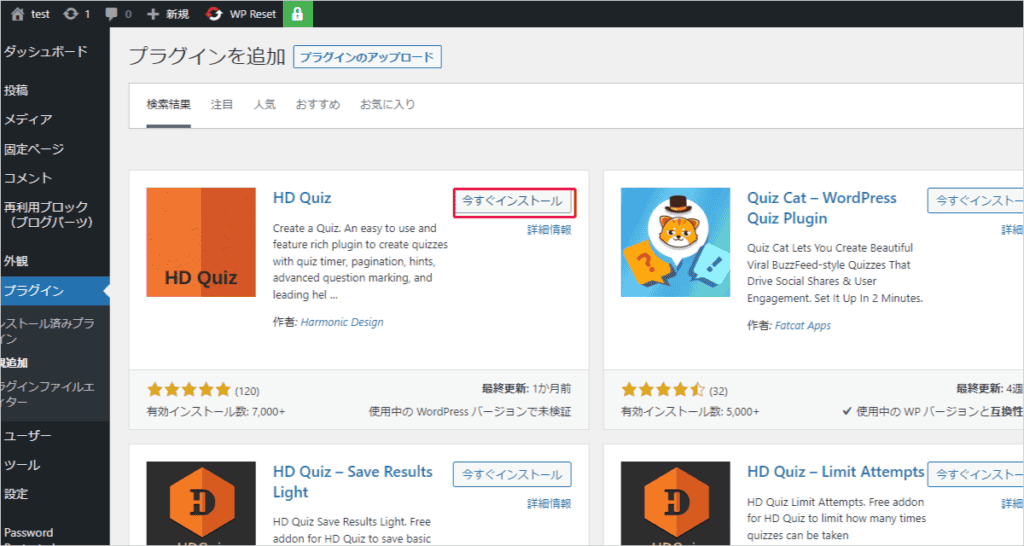Open 再利用ブロック in the sidebar
The image size is (1024, 546).
click(47, 214)
